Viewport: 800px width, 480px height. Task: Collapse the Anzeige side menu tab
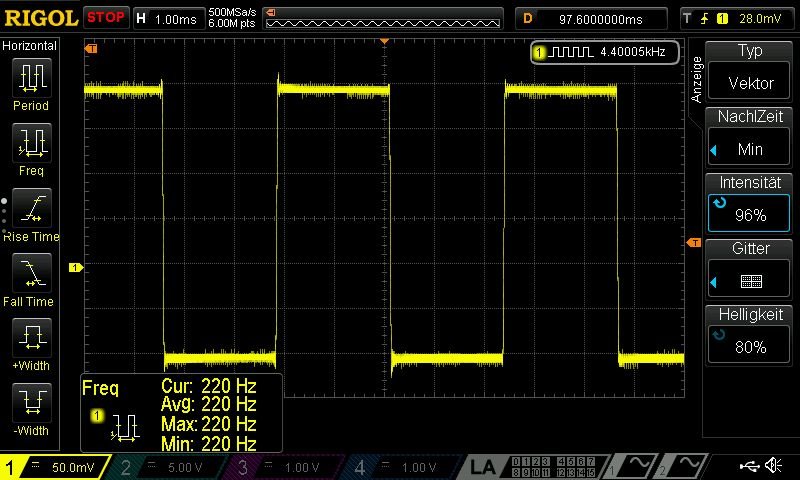(x=696, y=80)
